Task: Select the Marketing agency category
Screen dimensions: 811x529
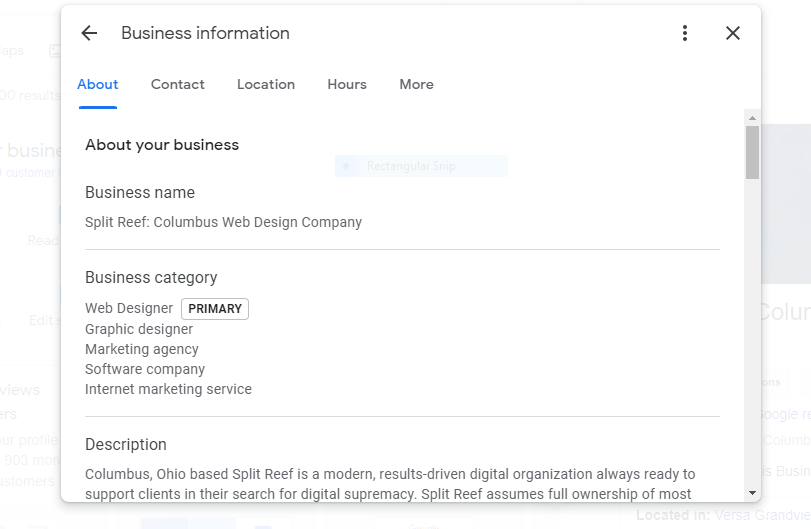Action: tap(142, 350)
